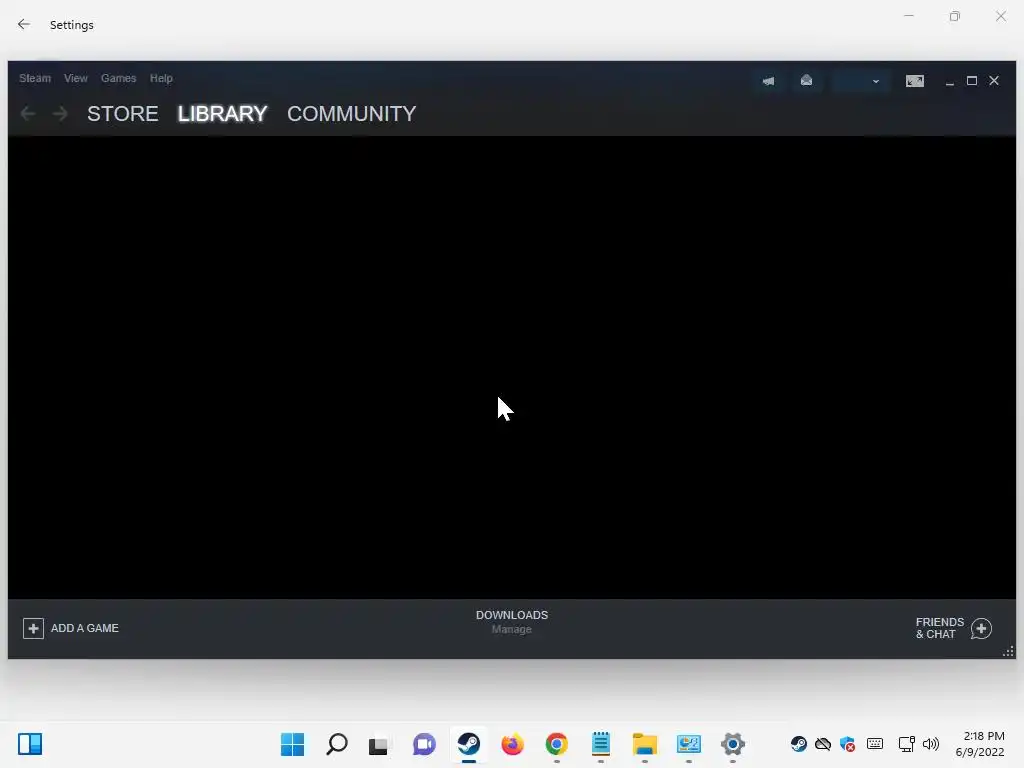Switch to the STORE tab
The image size is (1024, 768).
[x=123, y=114]
